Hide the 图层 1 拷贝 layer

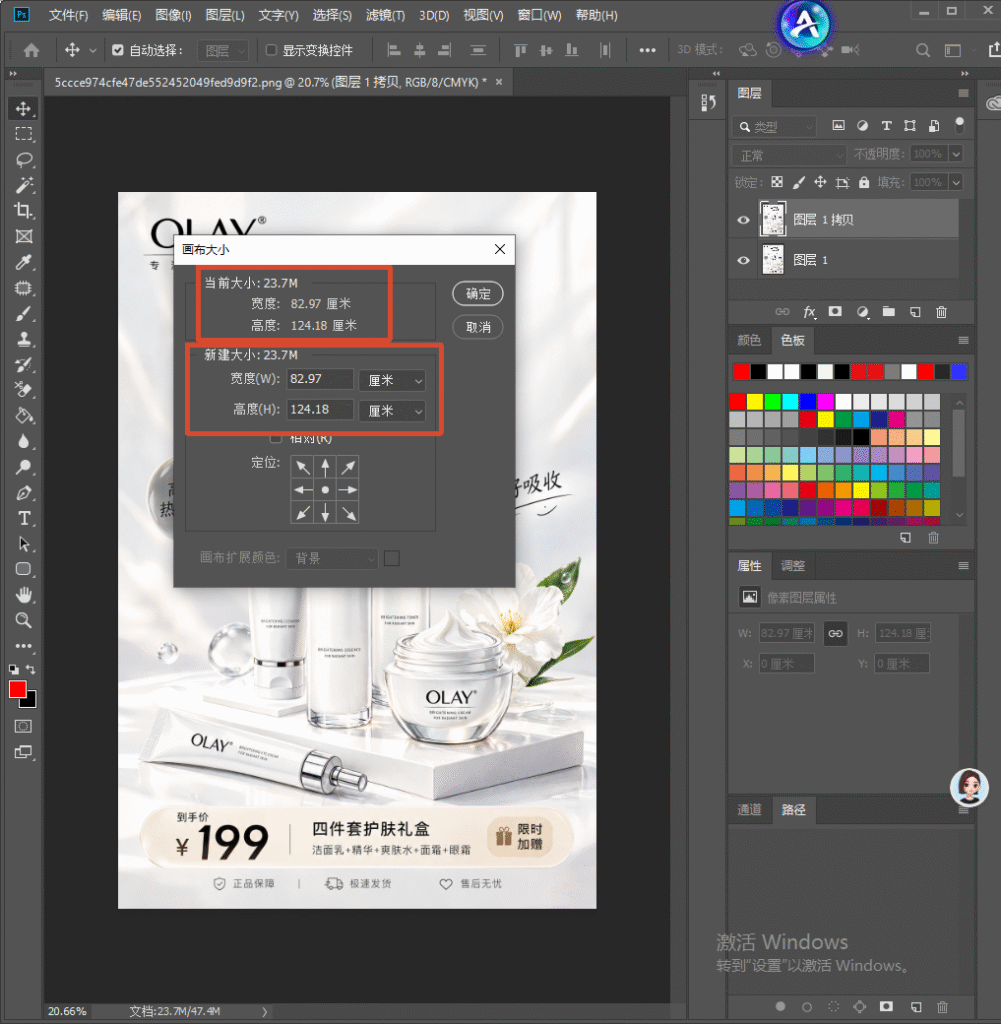(x=743, y=220)
